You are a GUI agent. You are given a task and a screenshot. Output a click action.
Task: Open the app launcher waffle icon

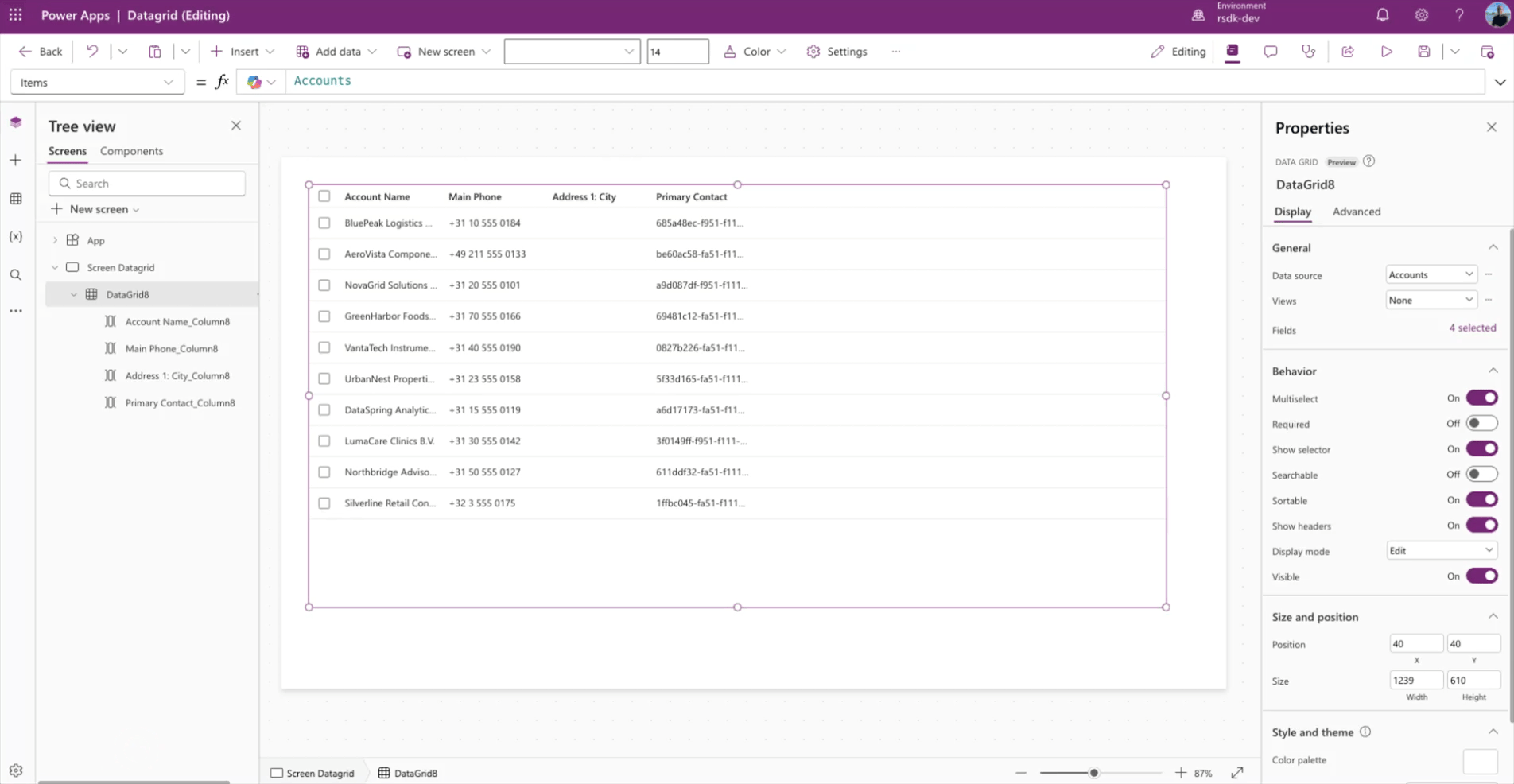pyautogui.click(x=15, y=15)
